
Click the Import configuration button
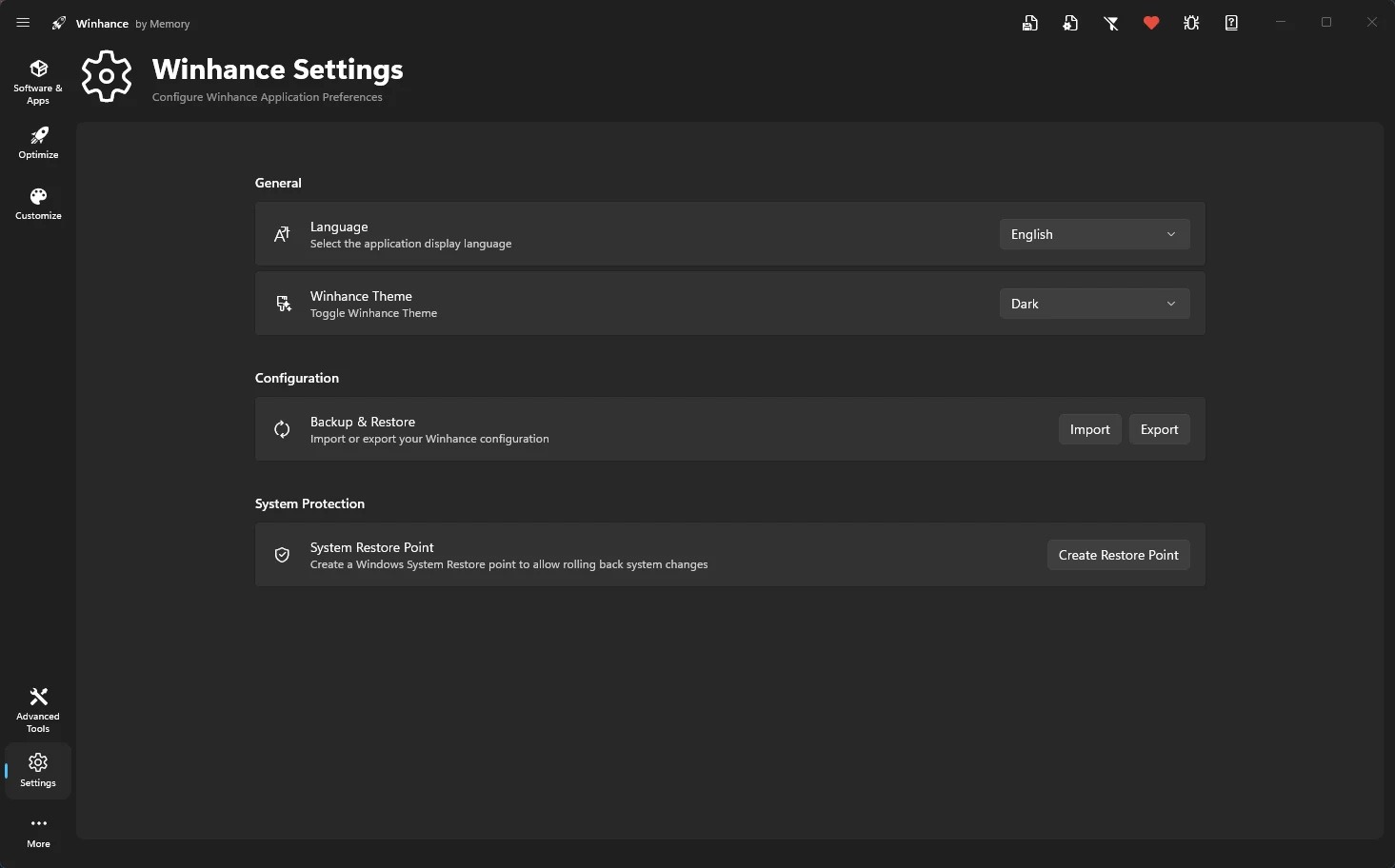click(x=1090, y=429)
